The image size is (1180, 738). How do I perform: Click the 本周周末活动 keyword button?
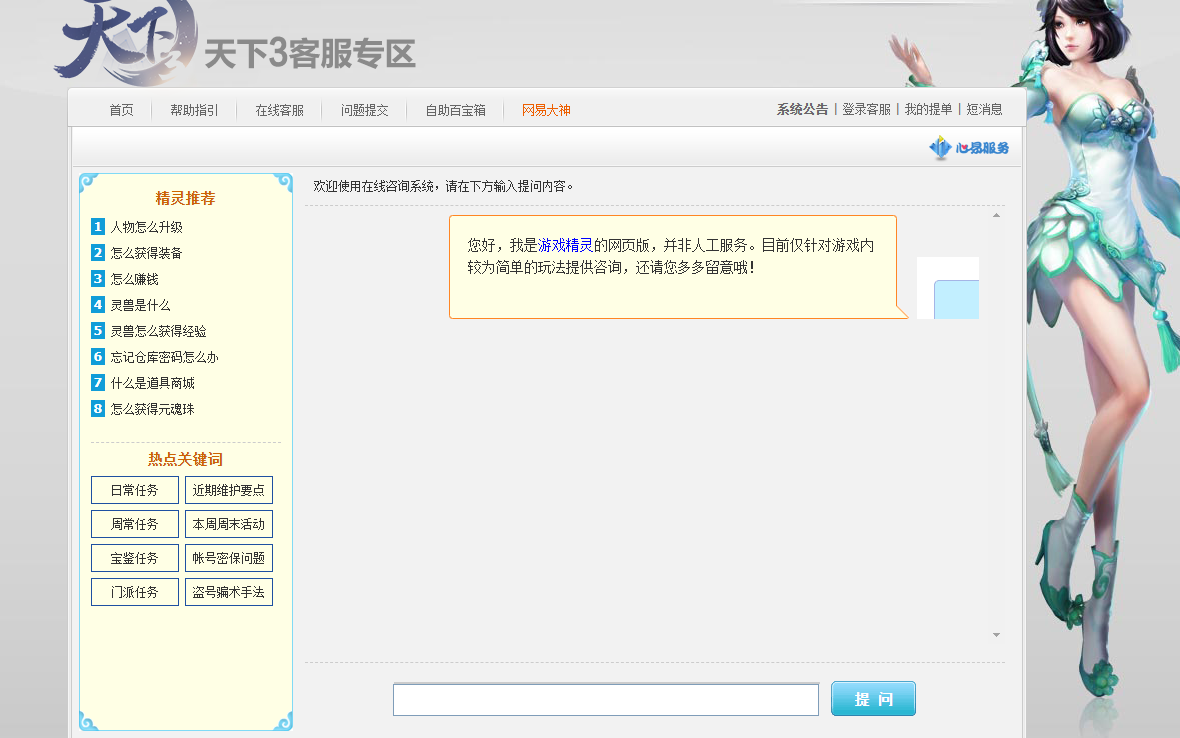pos(229,524)
